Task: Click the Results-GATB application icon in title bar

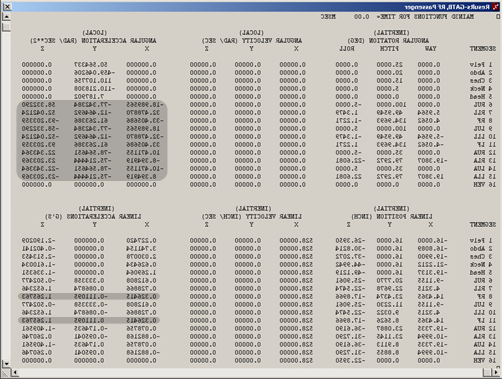Action: [x=496, y=7]
